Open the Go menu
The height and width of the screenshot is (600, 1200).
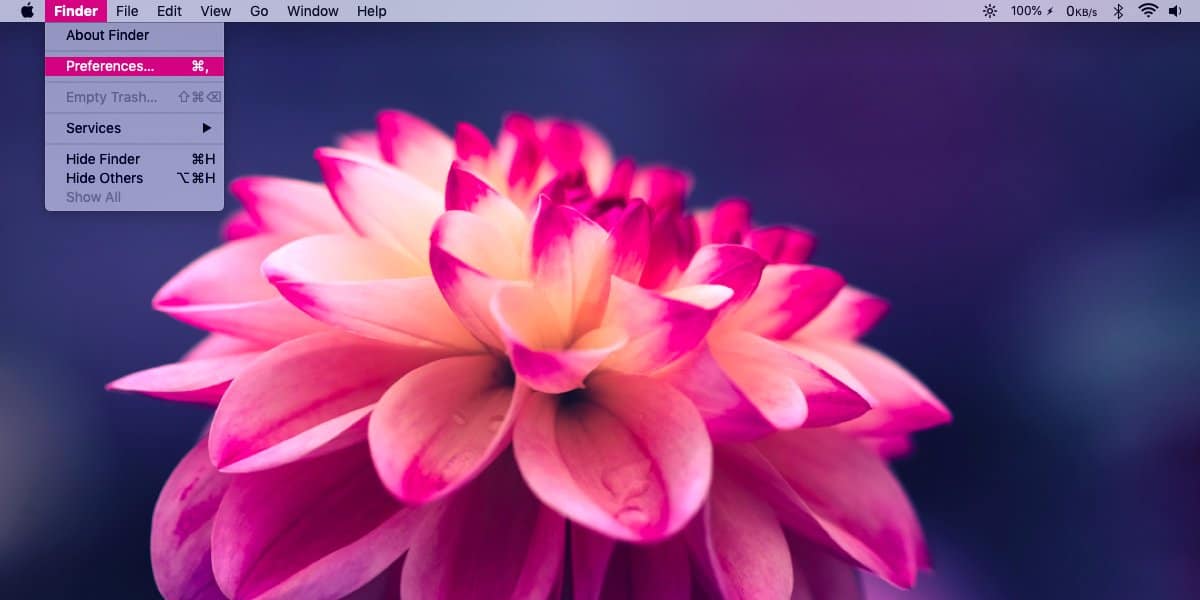(259, 11)
